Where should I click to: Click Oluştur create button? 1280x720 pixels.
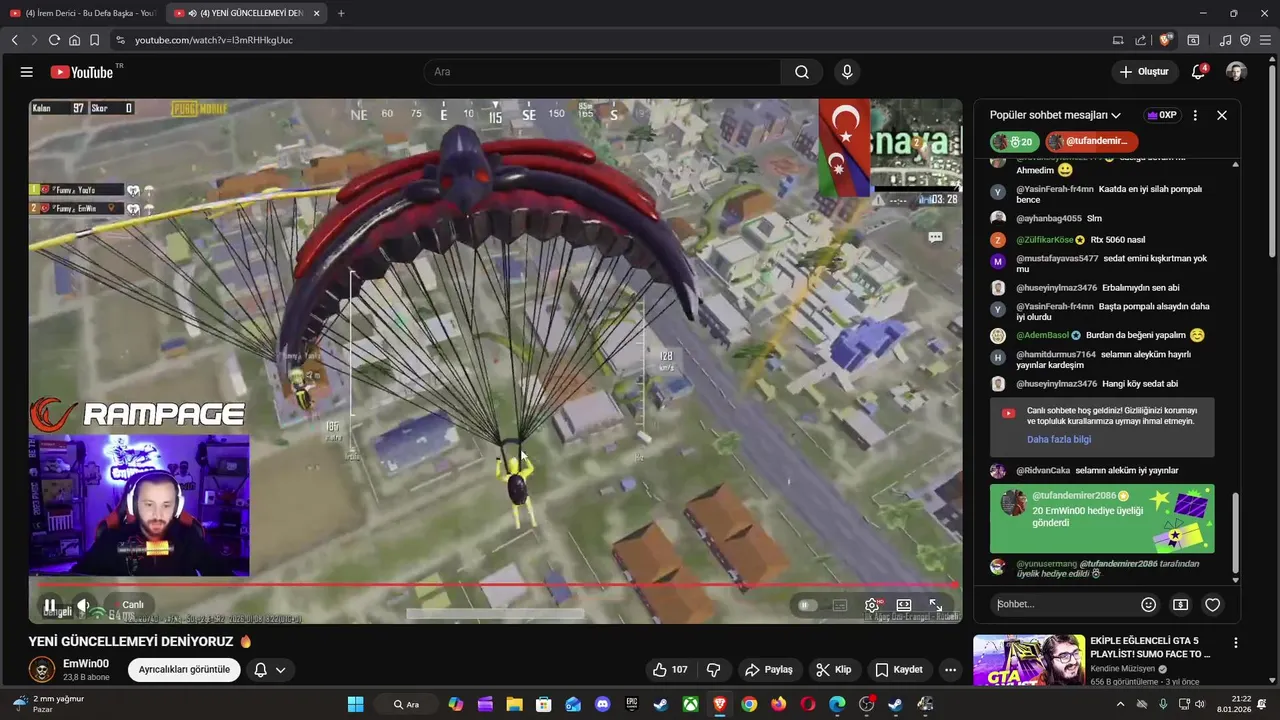pyautogui.click(x=1144, y=72)
